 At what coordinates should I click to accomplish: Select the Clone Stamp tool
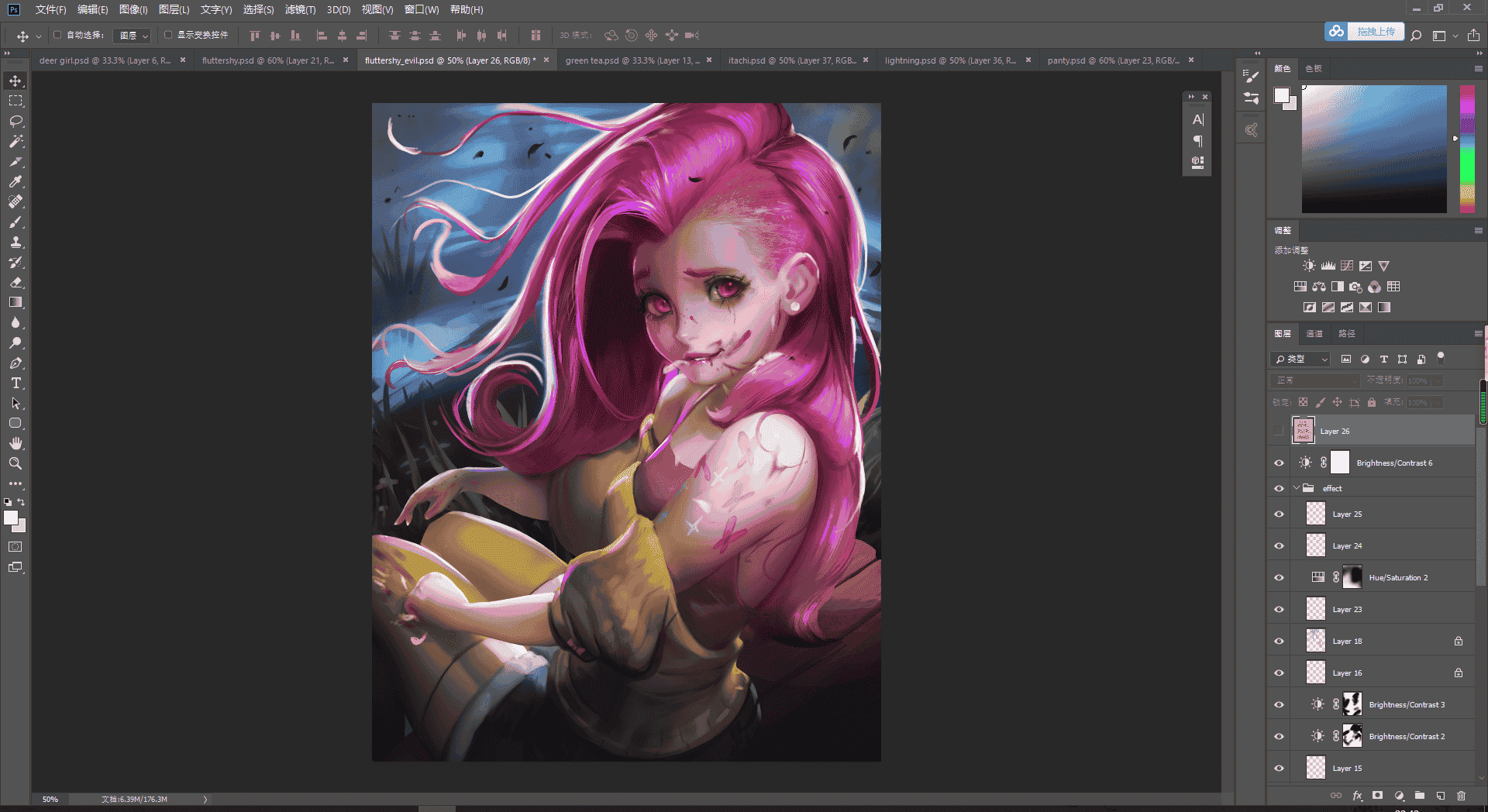click(15, 242)
